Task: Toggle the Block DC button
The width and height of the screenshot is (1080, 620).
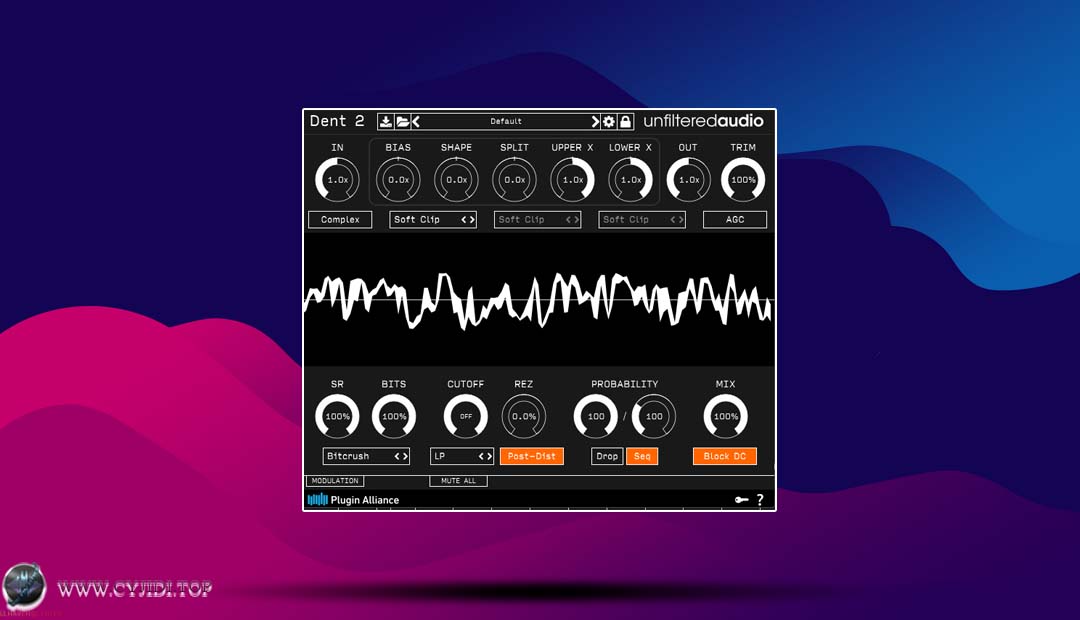Action: pos(725,456)
